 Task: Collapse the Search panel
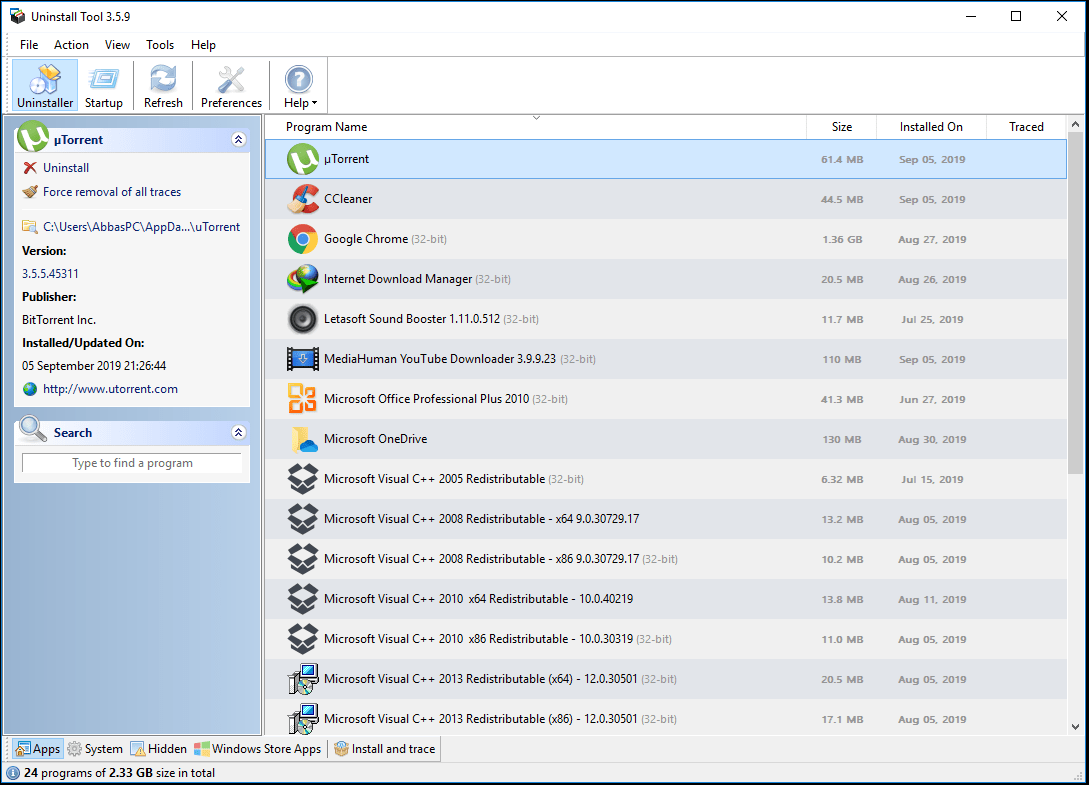click(x=238, y=433)
